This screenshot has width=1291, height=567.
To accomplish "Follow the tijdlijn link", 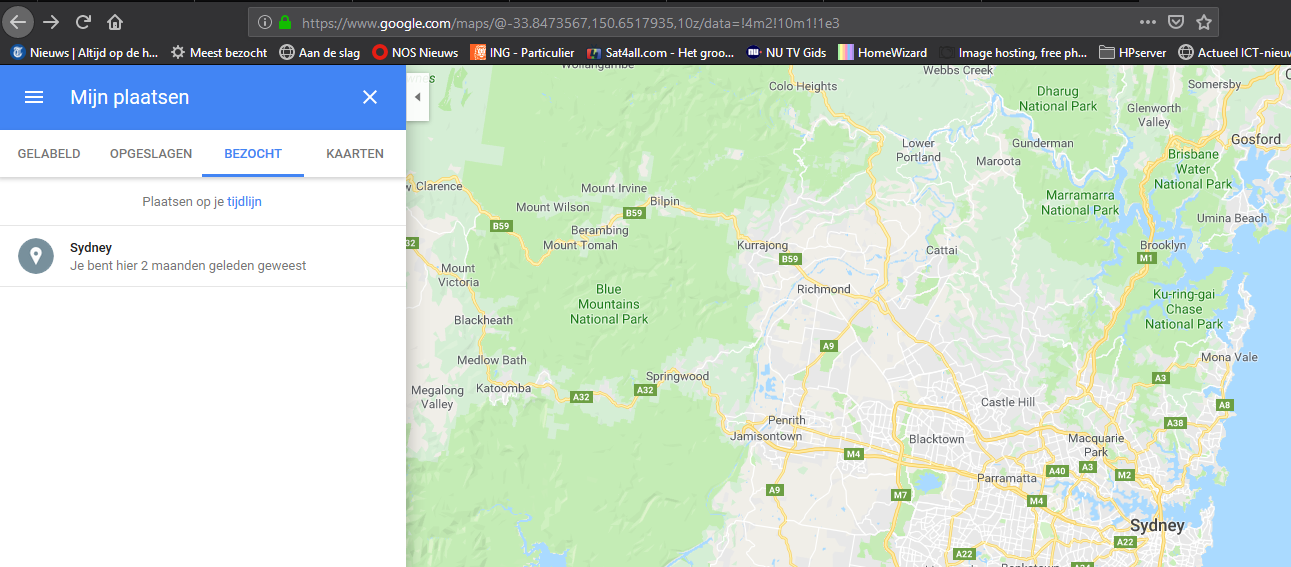I will click(x=244, y=202).
